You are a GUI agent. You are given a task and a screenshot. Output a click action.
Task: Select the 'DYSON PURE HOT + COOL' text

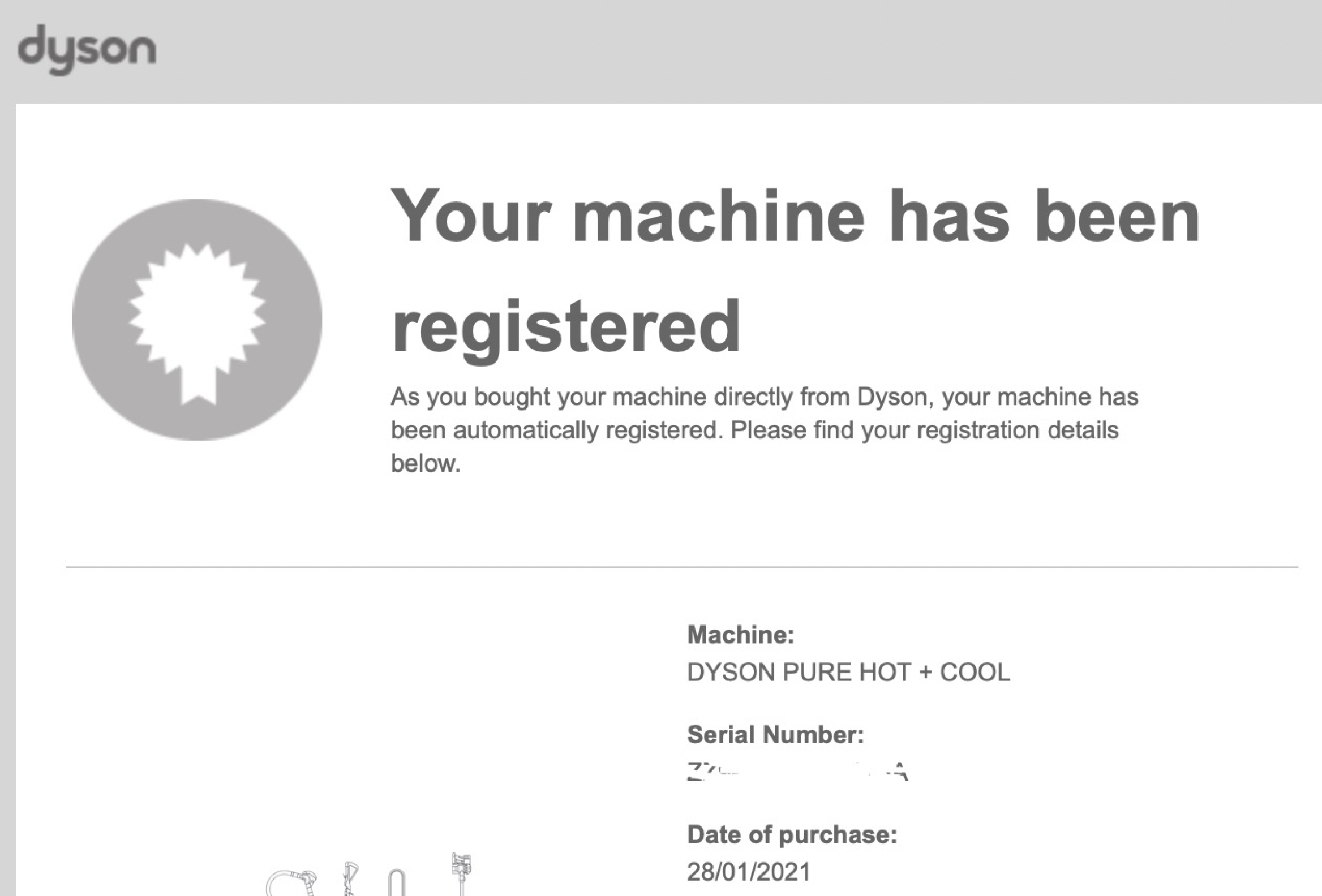[x=848, y=672]
